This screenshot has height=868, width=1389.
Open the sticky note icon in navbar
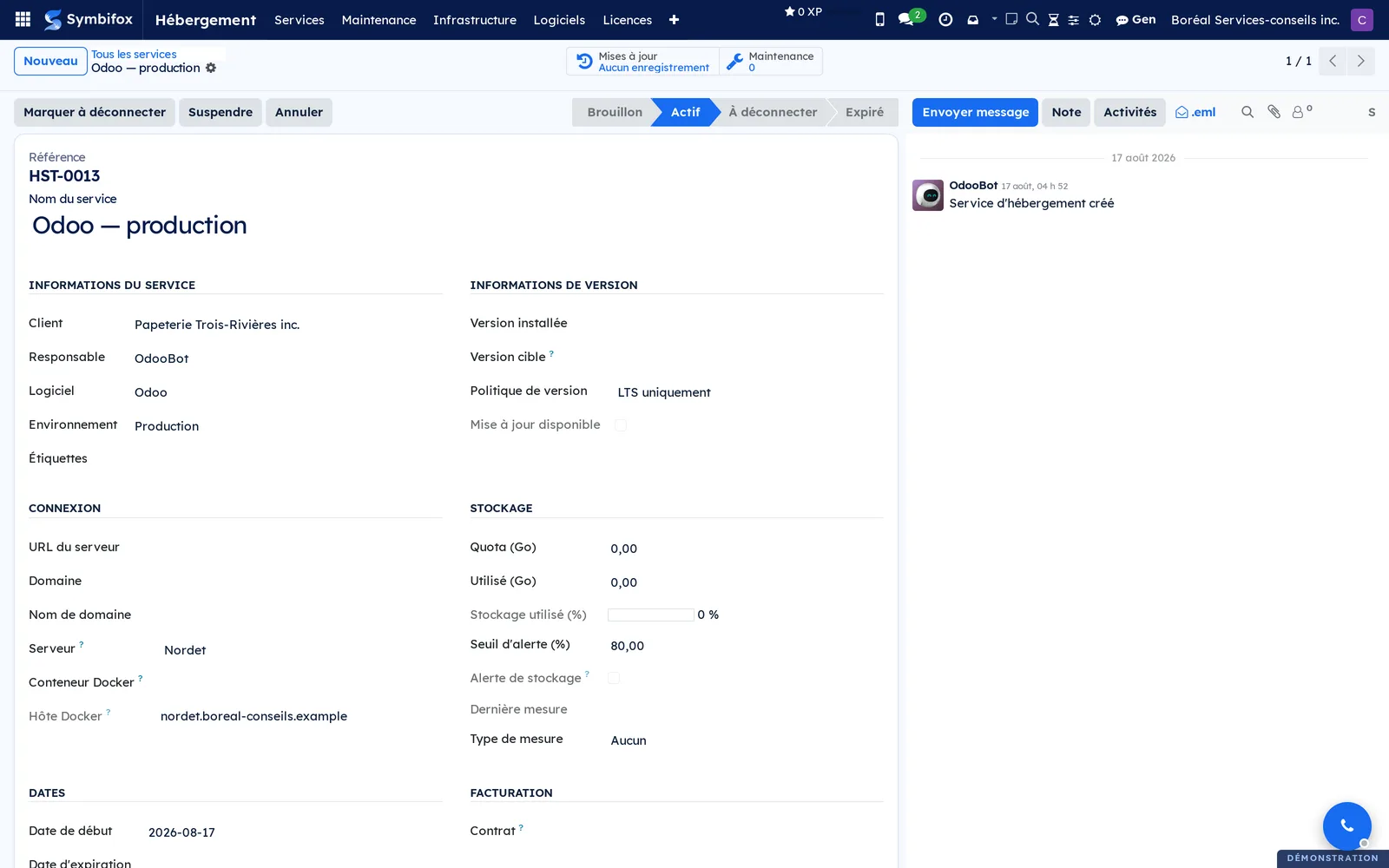pyautogui.click(x=1011, y=19)
